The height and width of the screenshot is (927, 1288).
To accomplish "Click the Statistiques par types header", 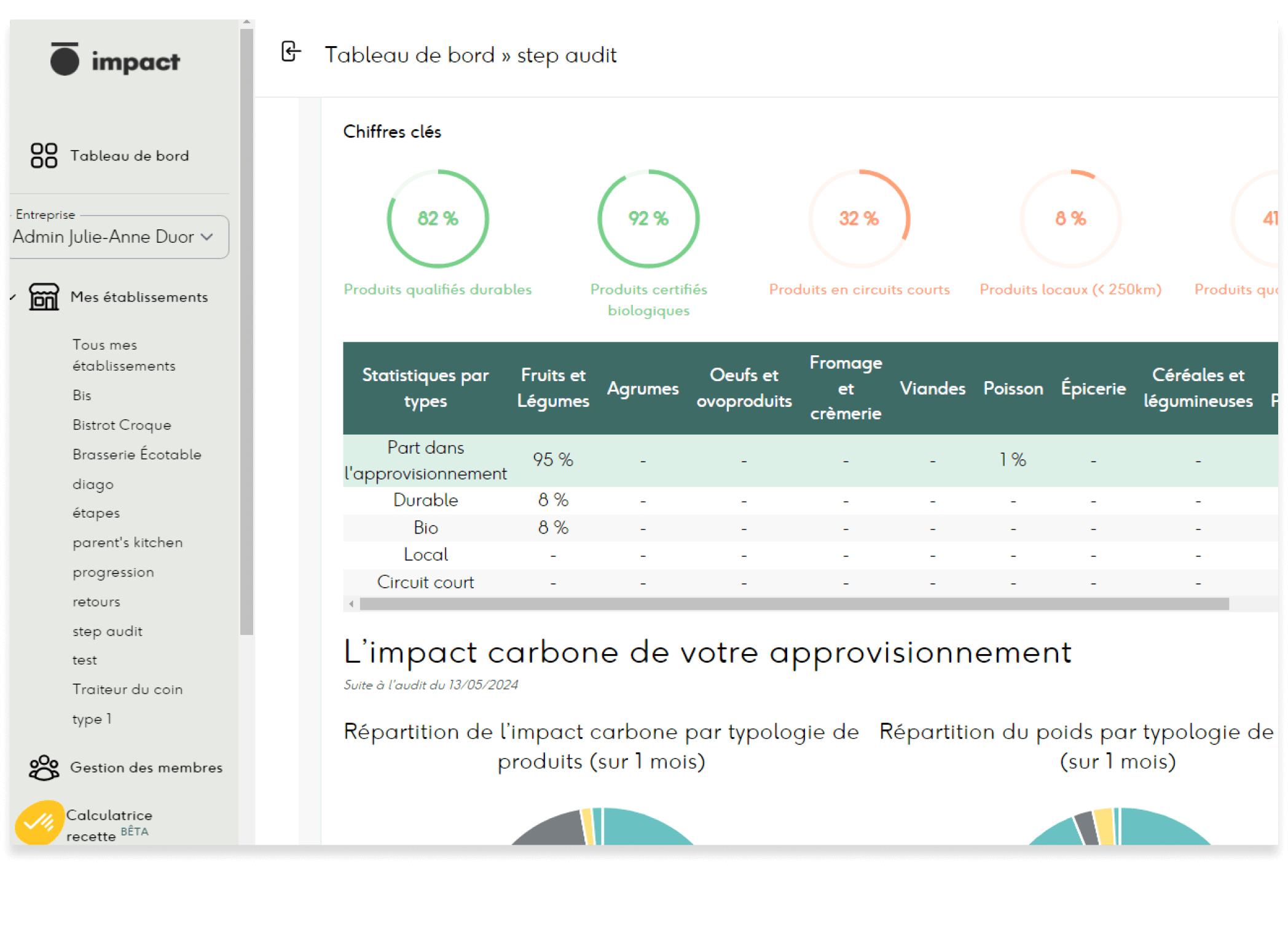I will coord(425,388).
